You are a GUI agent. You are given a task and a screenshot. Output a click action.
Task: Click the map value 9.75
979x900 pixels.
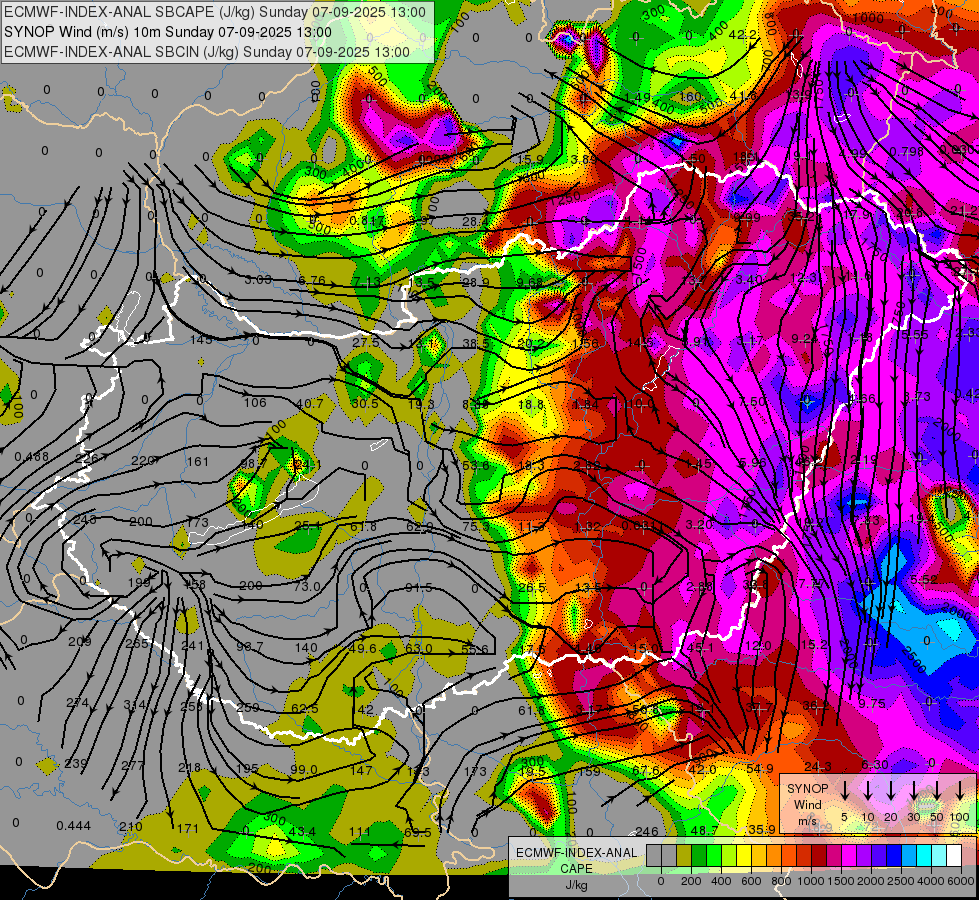(x=872, y=703)
